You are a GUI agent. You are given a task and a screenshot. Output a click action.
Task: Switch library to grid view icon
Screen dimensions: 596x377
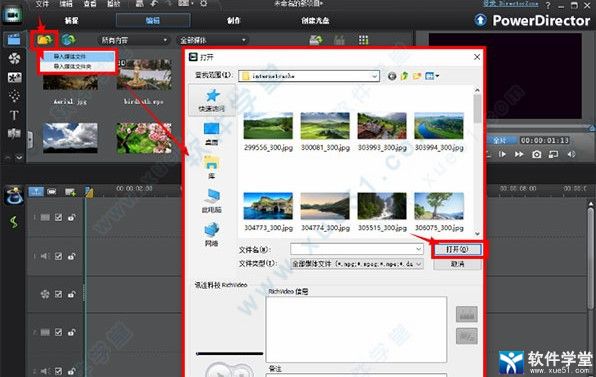pyautogui.click(x=363, y=40)
